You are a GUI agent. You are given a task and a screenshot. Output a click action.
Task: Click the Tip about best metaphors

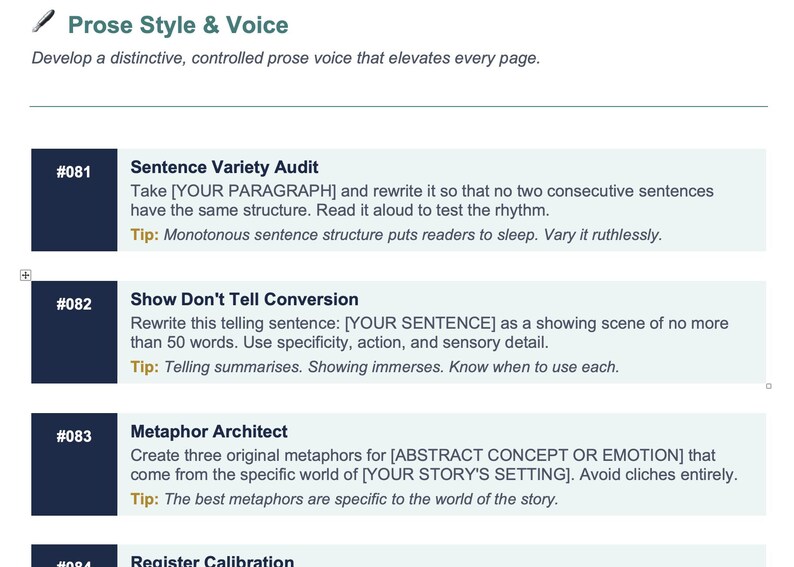point(344,499)
